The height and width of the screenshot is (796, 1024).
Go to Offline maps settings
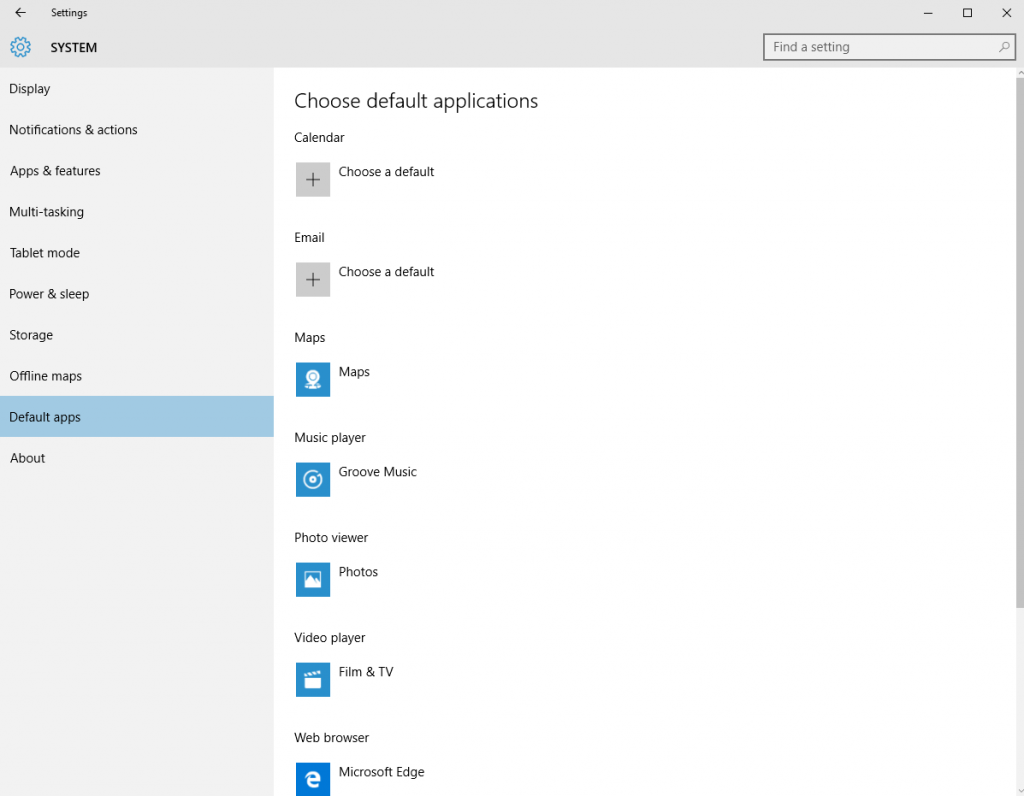pos(136,376)
